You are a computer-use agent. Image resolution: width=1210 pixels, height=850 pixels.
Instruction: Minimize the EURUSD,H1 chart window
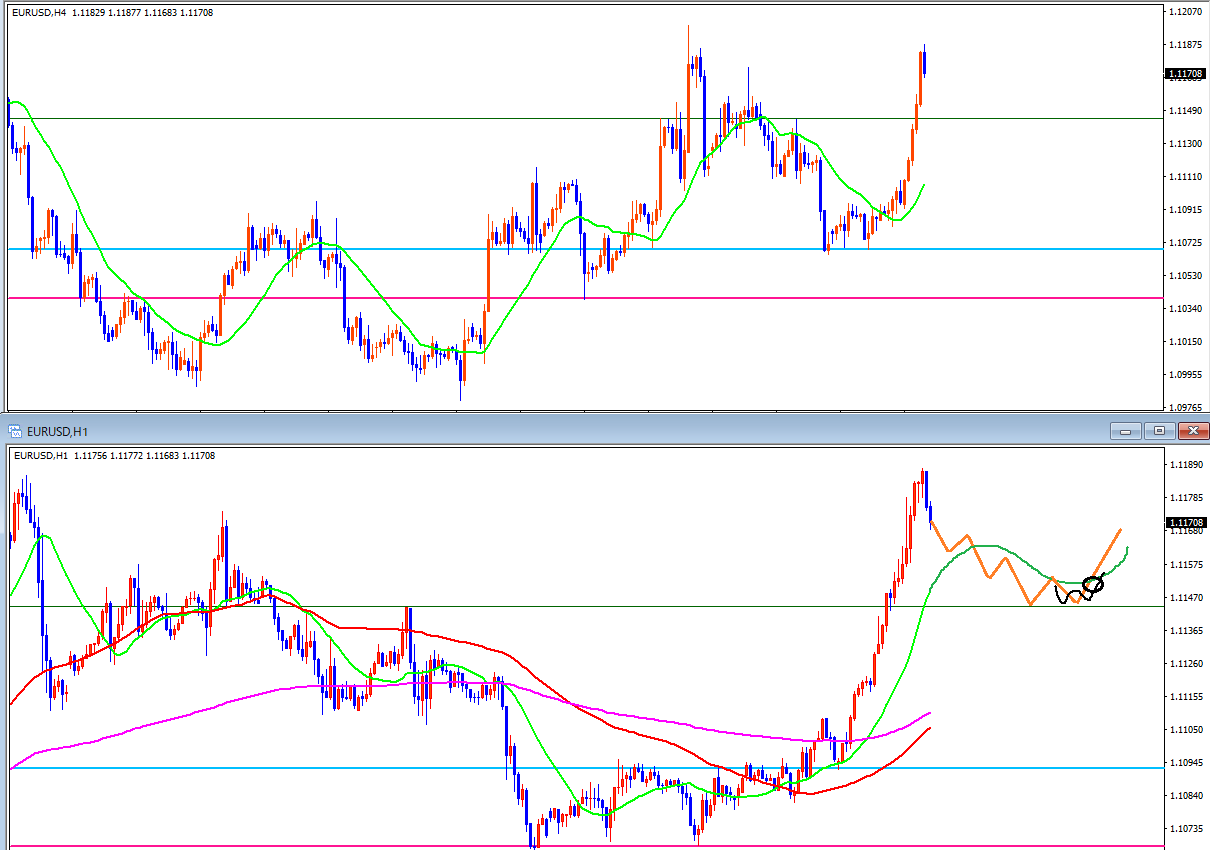[1125, 431]
